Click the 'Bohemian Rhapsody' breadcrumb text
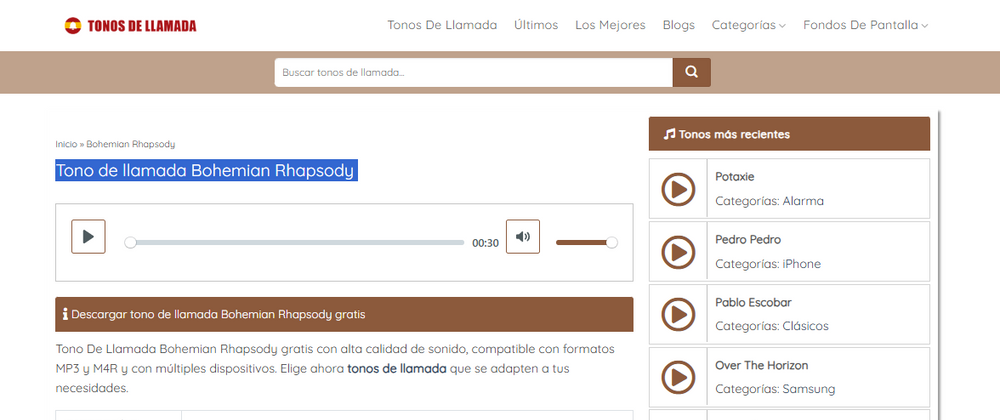The width and height of the screenshot is (1000, 420). pyautogui.click(x=131, y=144)
